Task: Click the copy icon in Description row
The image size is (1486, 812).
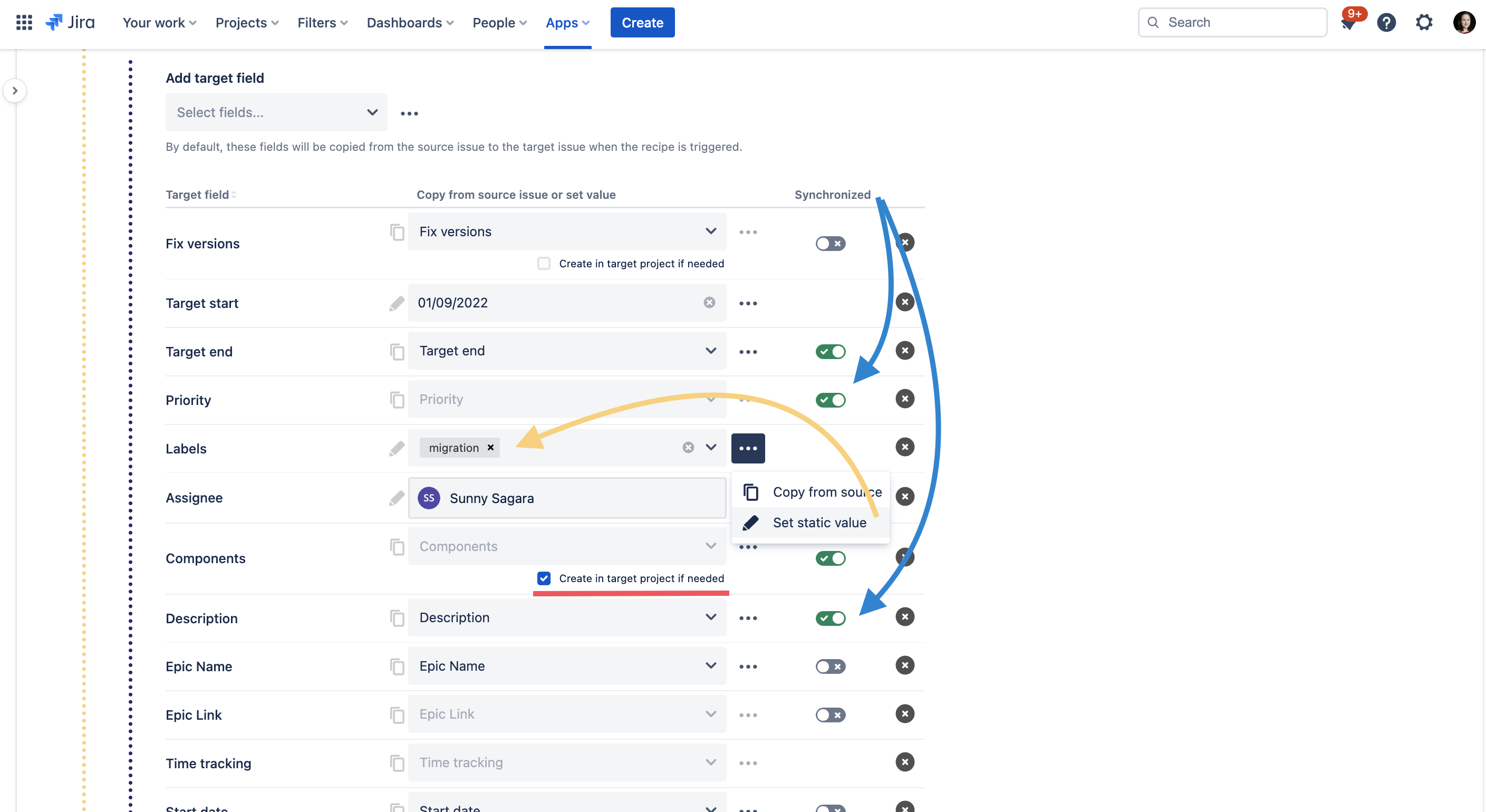Action: pos(397,617)
